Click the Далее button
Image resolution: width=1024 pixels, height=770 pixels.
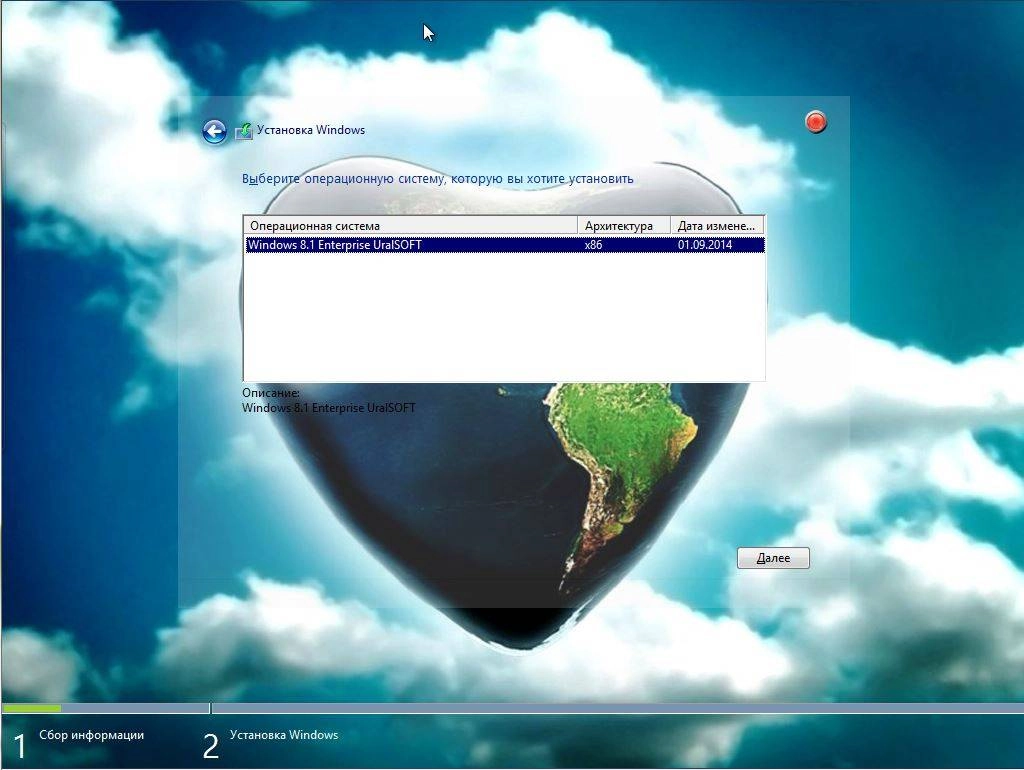[773, 558]
